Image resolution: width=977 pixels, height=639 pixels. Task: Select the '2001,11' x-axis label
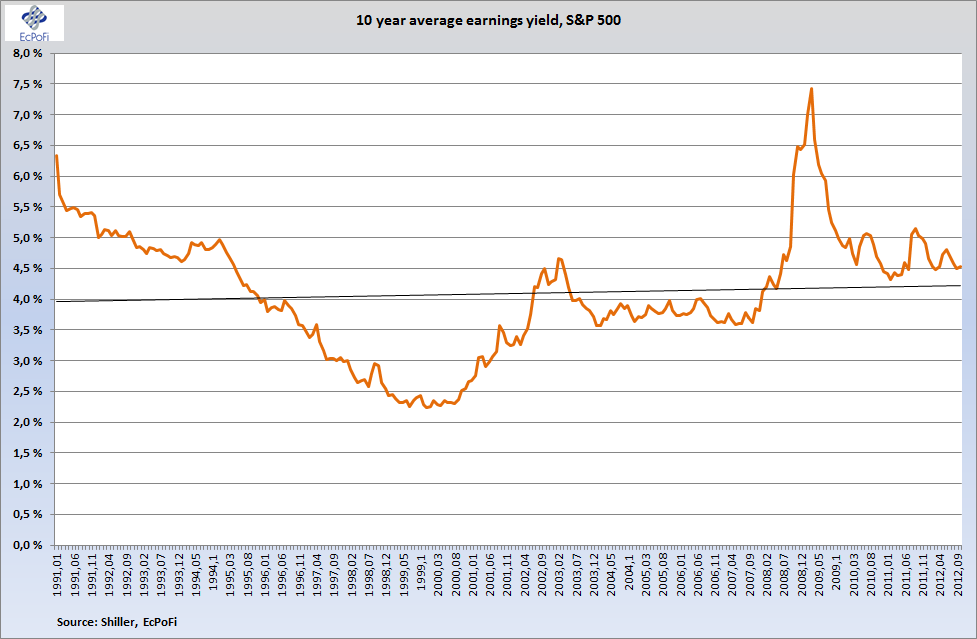pyautogui.click(x=508, y=573)
